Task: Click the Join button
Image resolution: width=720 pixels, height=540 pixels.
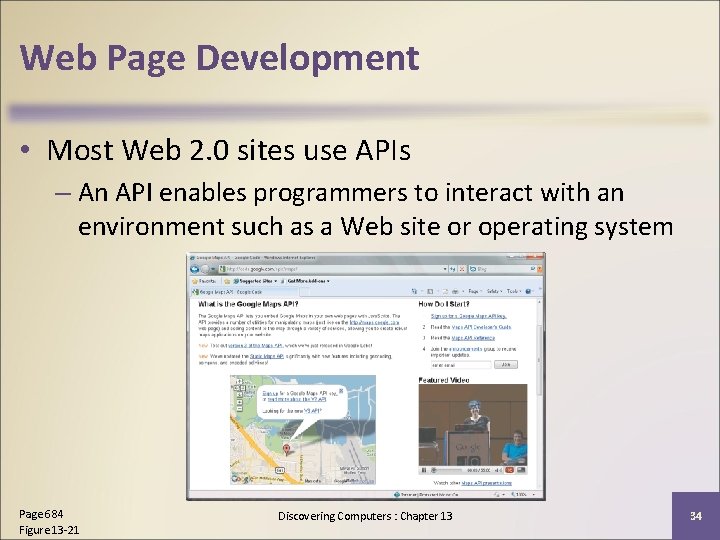Action: 506,365
